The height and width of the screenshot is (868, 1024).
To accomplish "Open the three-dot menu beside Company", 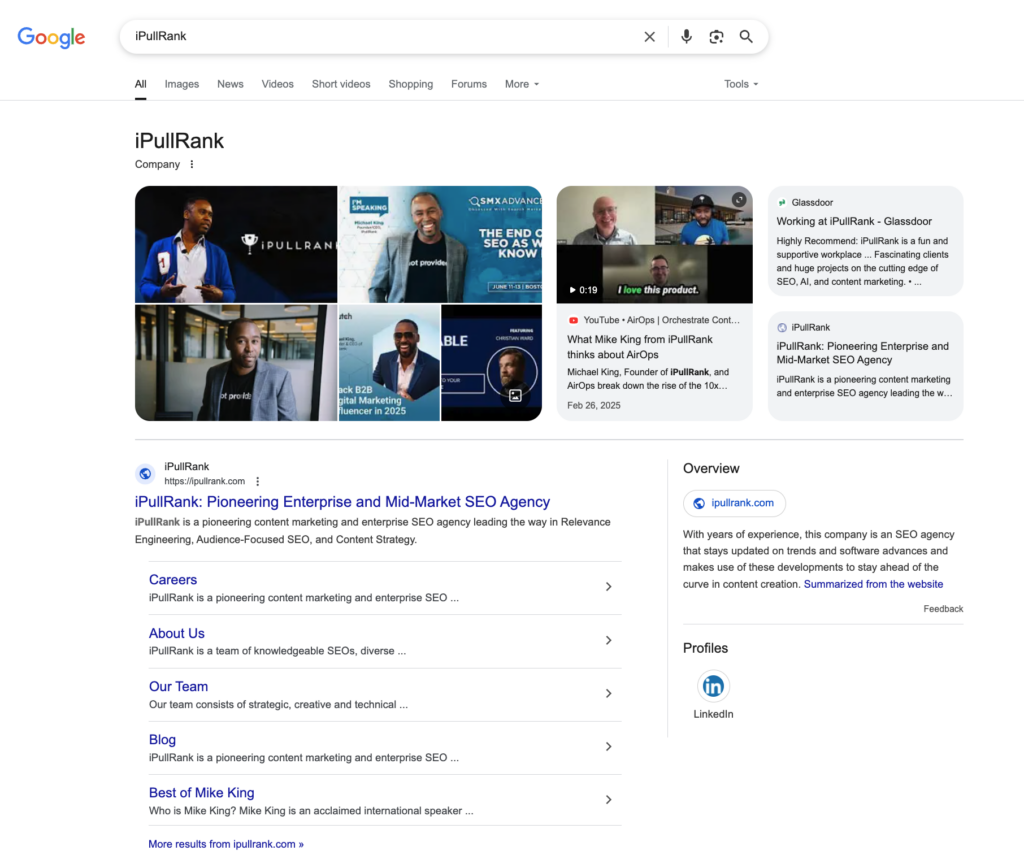I will click(192, 165).
